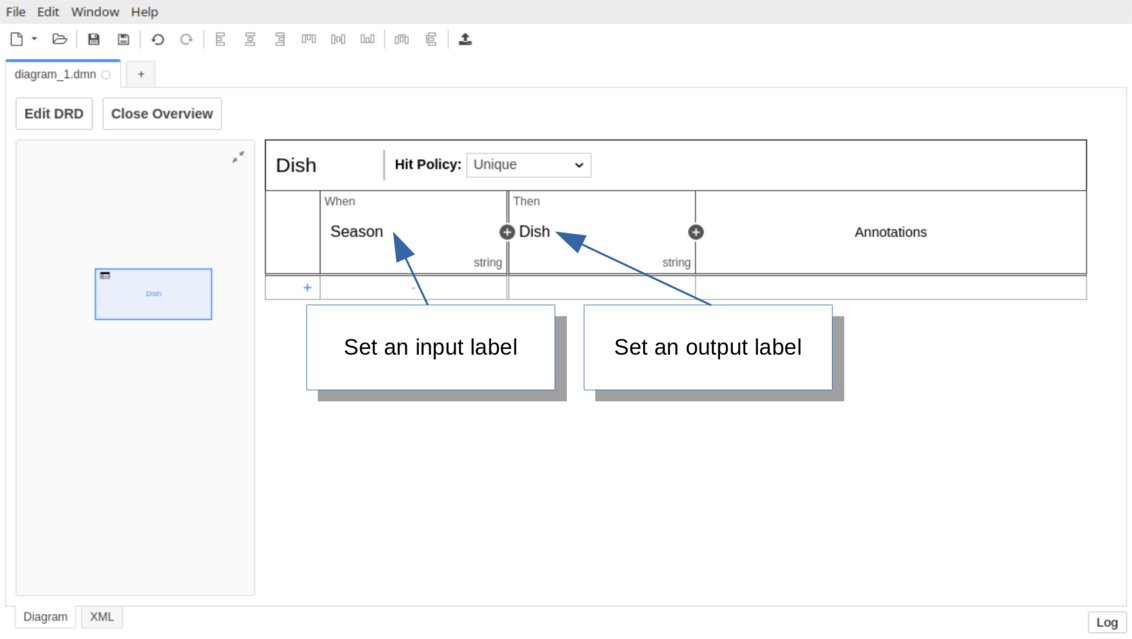The height and width of the screenshot is (639, 1132).
Task: Expand the new file type dropdown arrow
Action: pyautogui.click(x=34, y=39)
